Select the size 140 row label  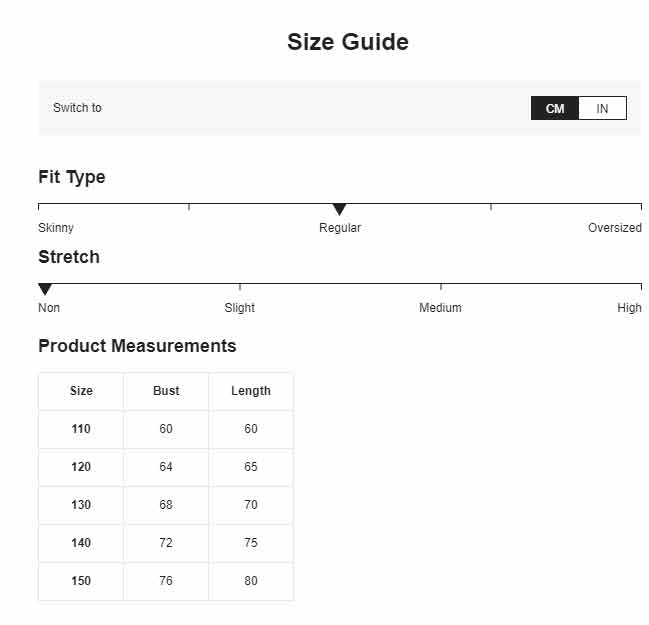(81, 543)
